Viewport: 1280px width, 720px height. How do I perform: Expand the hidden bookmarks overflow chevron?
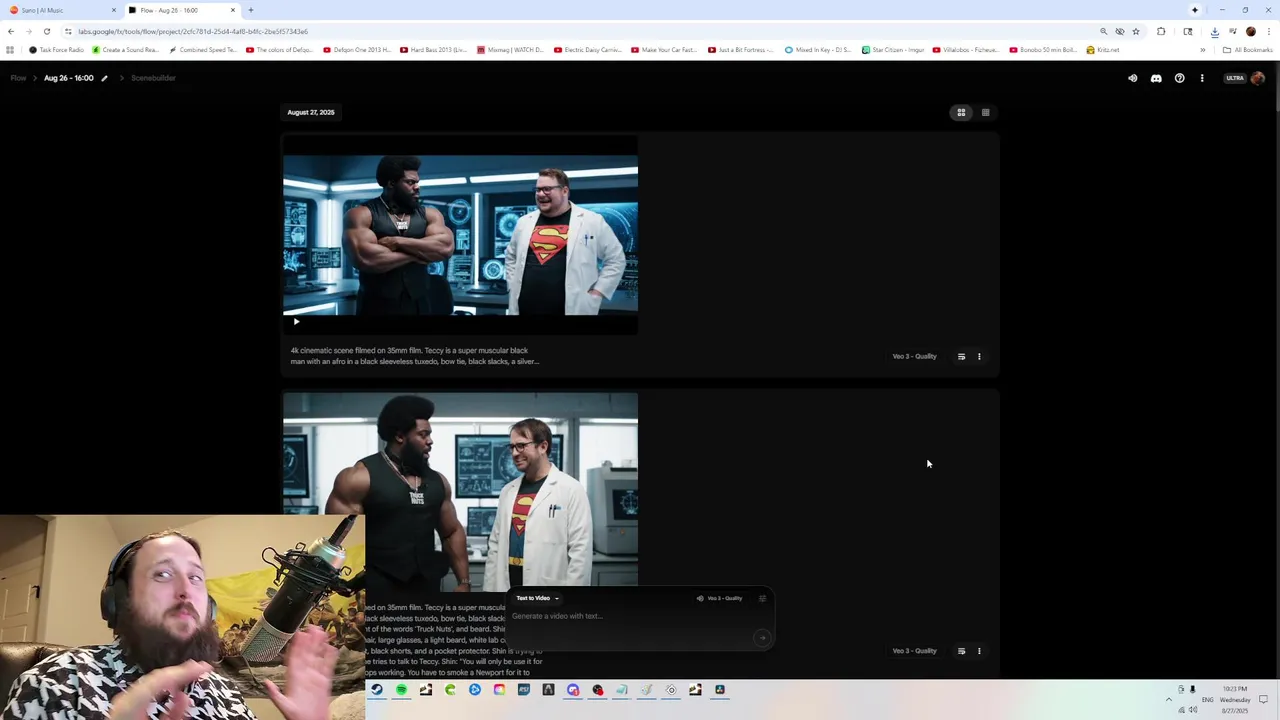(1202, 50)
